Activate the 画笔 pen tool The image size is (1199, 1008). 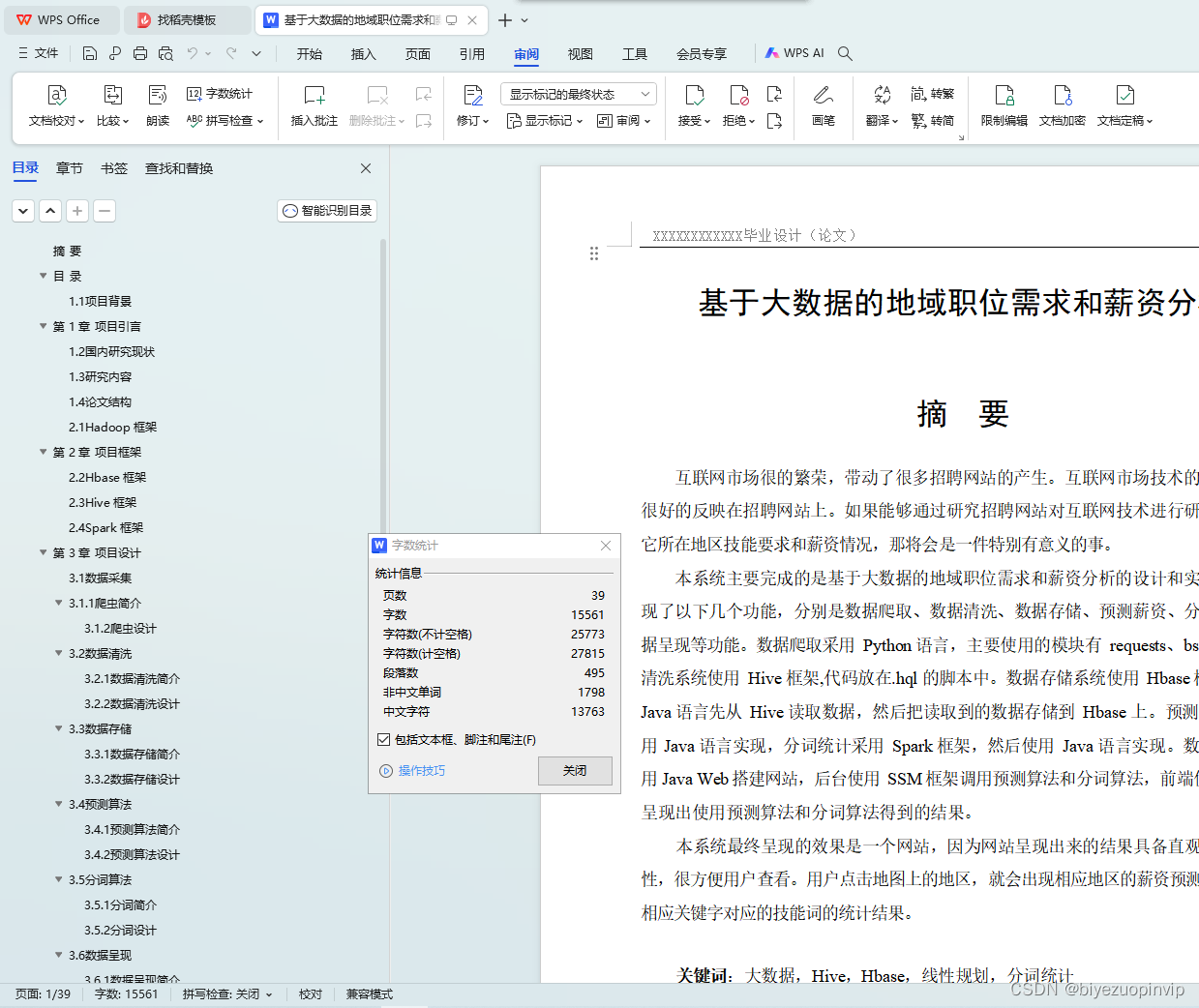coord(824,104)
